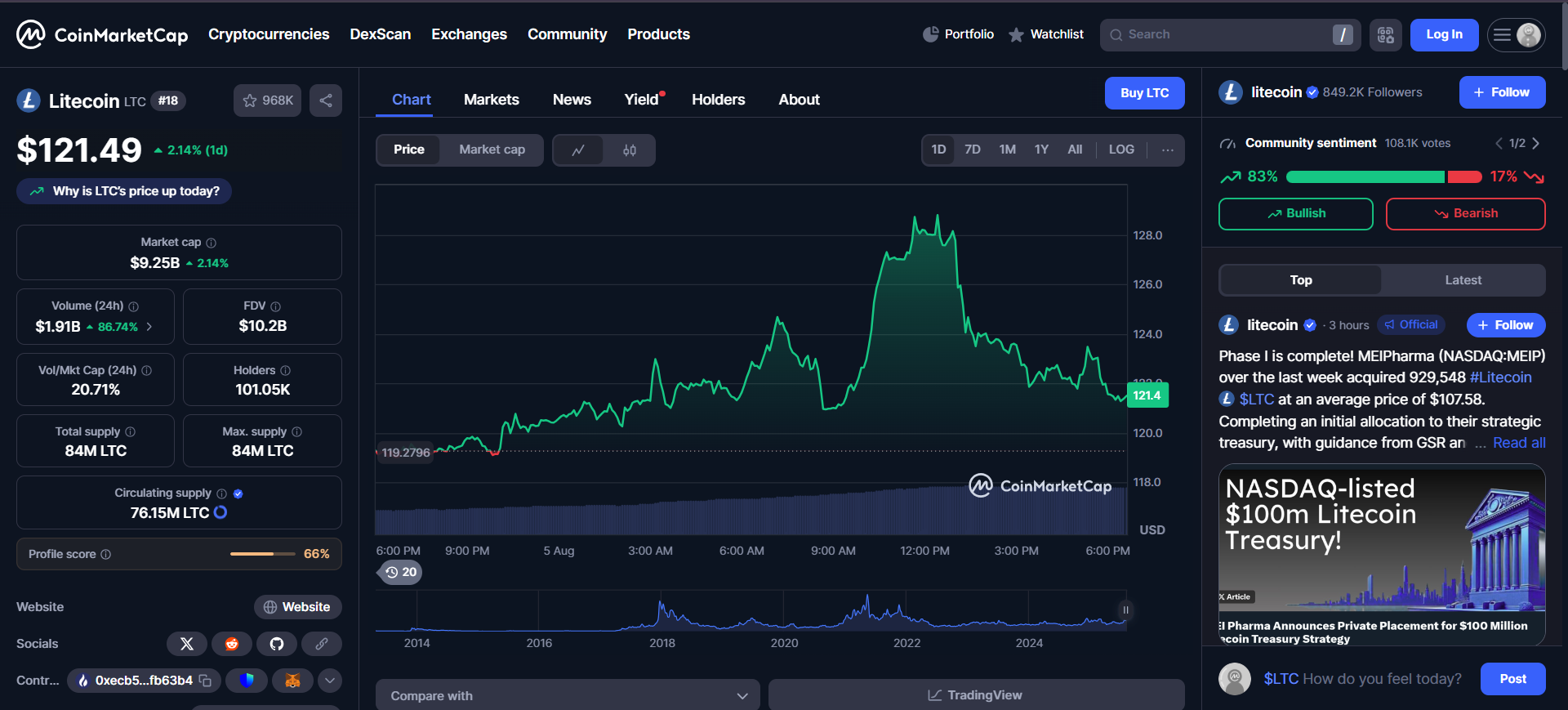
Task: Switch to the About tab
Action: (x=799, y=100)
